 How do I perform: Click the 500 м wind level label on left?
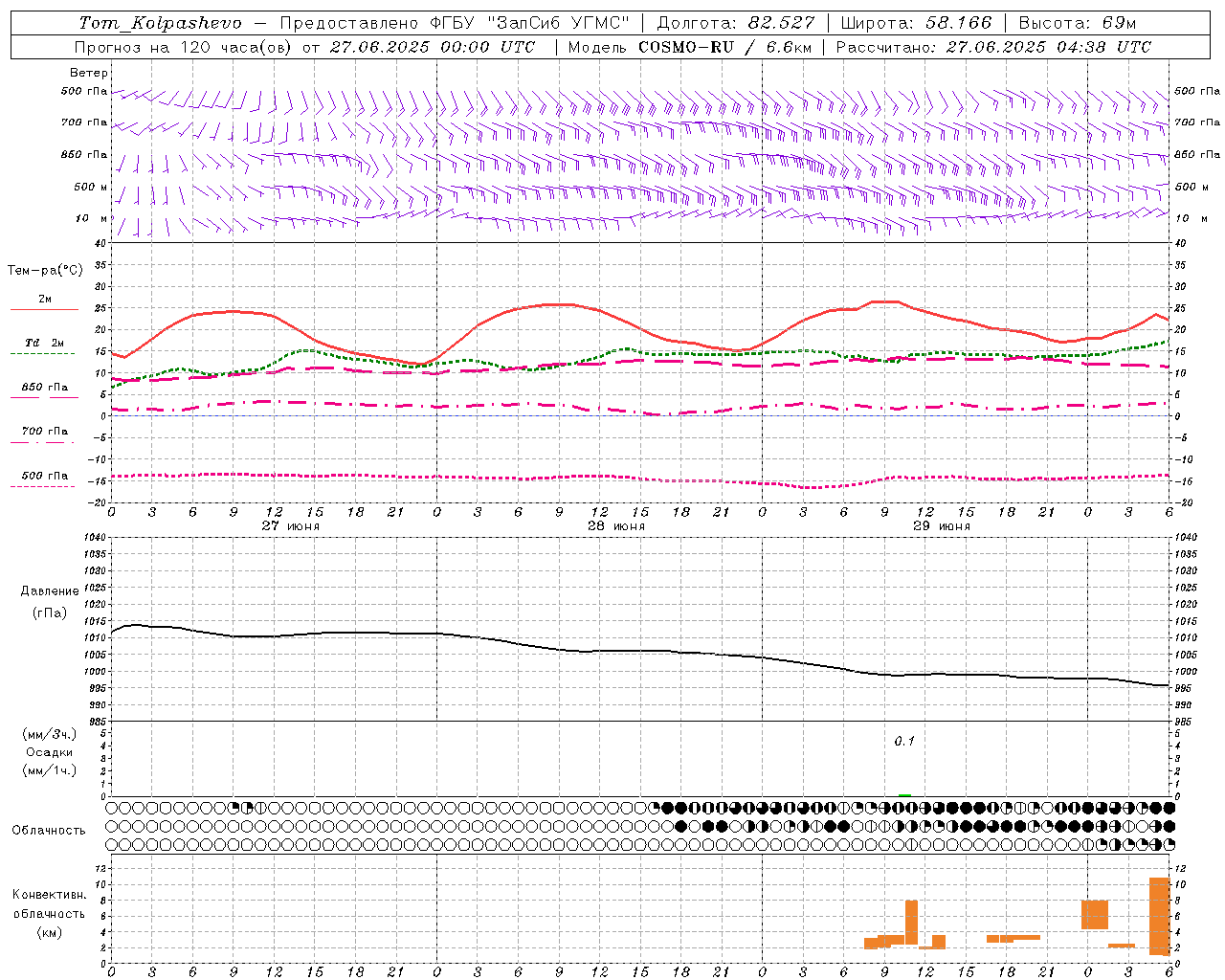pyautogui.click(x=92, y=187)
